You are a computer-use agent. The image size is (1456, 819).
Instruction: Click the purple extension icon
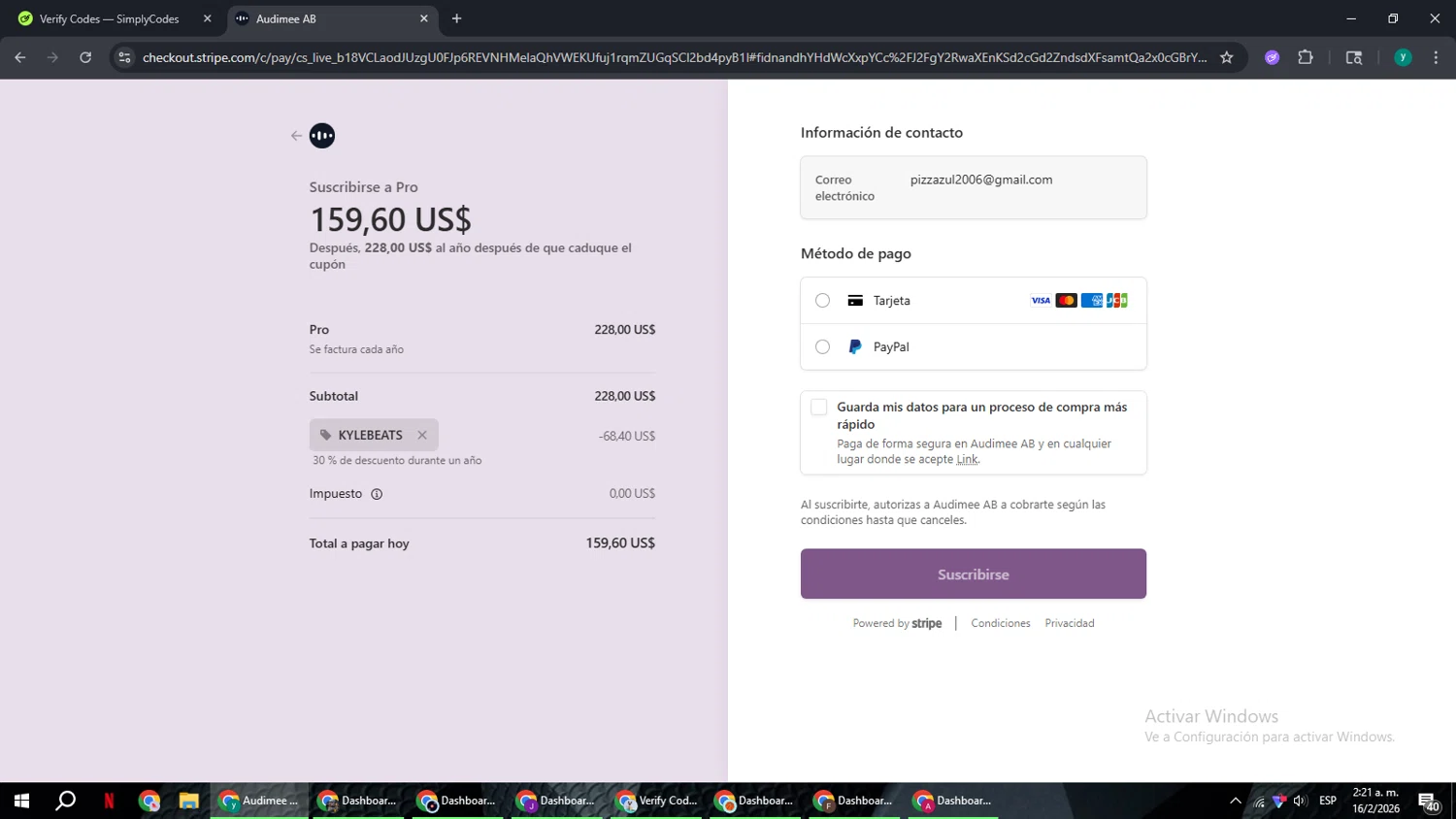tap(1272, 57)
